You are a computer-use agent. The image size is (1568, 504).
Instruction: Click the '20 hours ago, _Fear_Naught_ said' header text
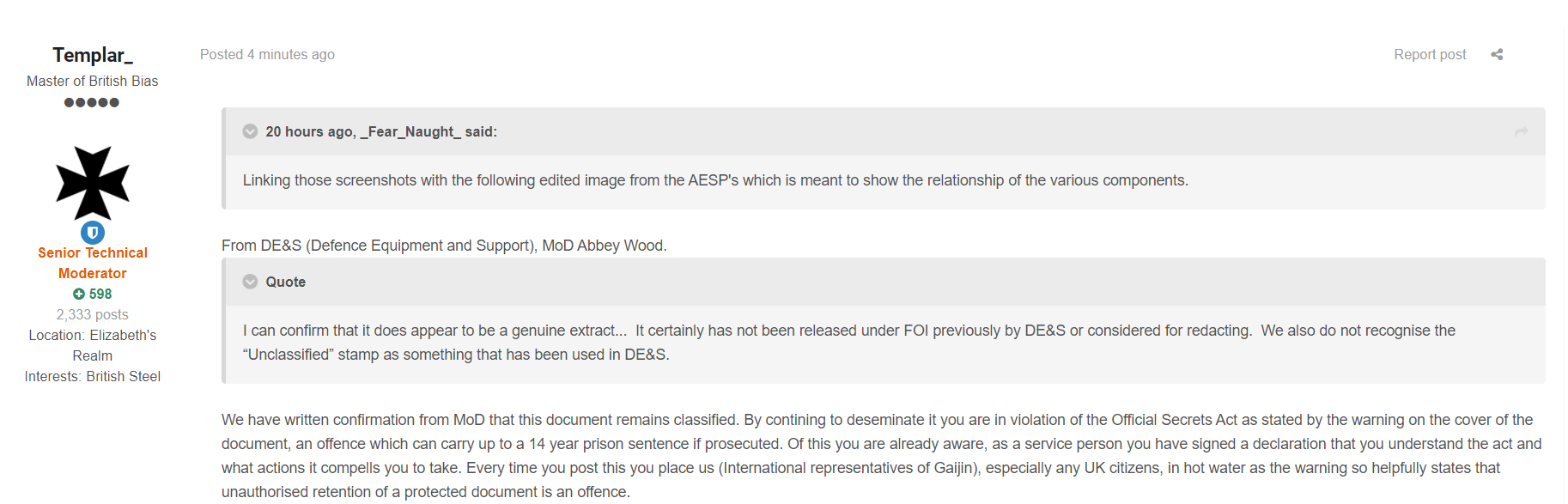[381, 131]
